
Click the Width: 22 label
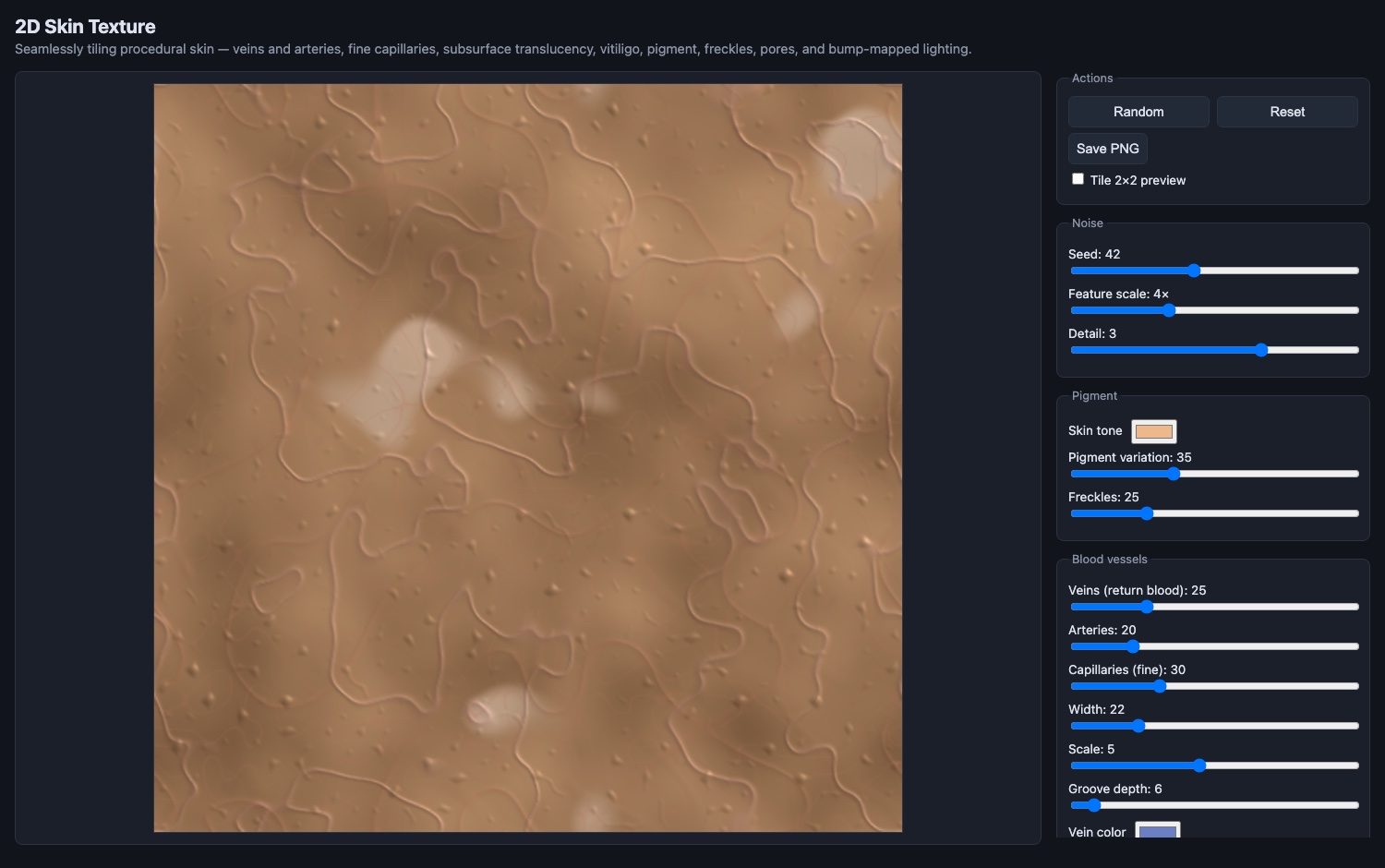point(1096,709)
